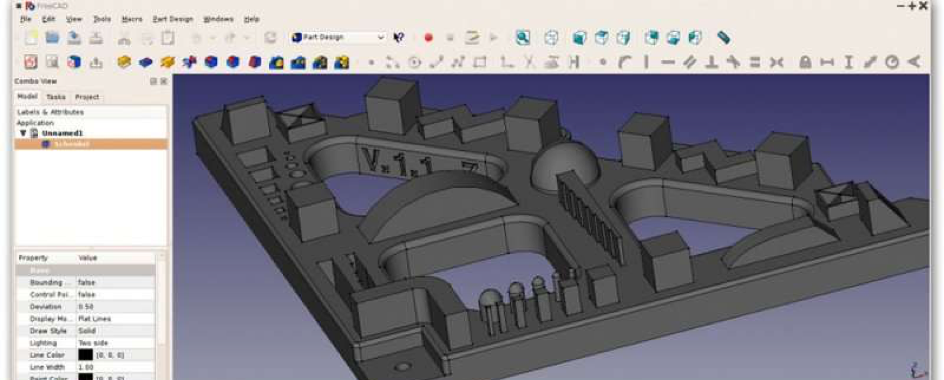Open the Windows menu
Viewport: 944px width, 380px height.
pos(218,19)
